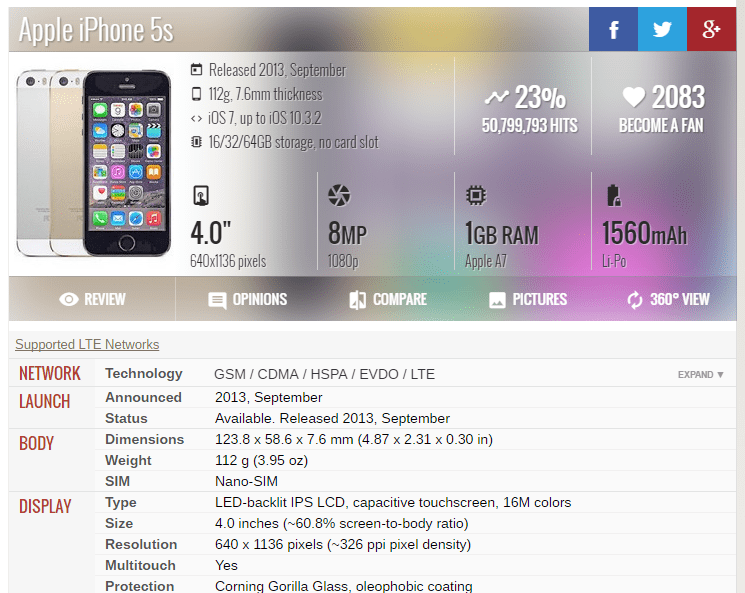Open Supported LTE Networks link
Image resolution: width=745 pixels, height=593 pixels.
click(87, 344)
